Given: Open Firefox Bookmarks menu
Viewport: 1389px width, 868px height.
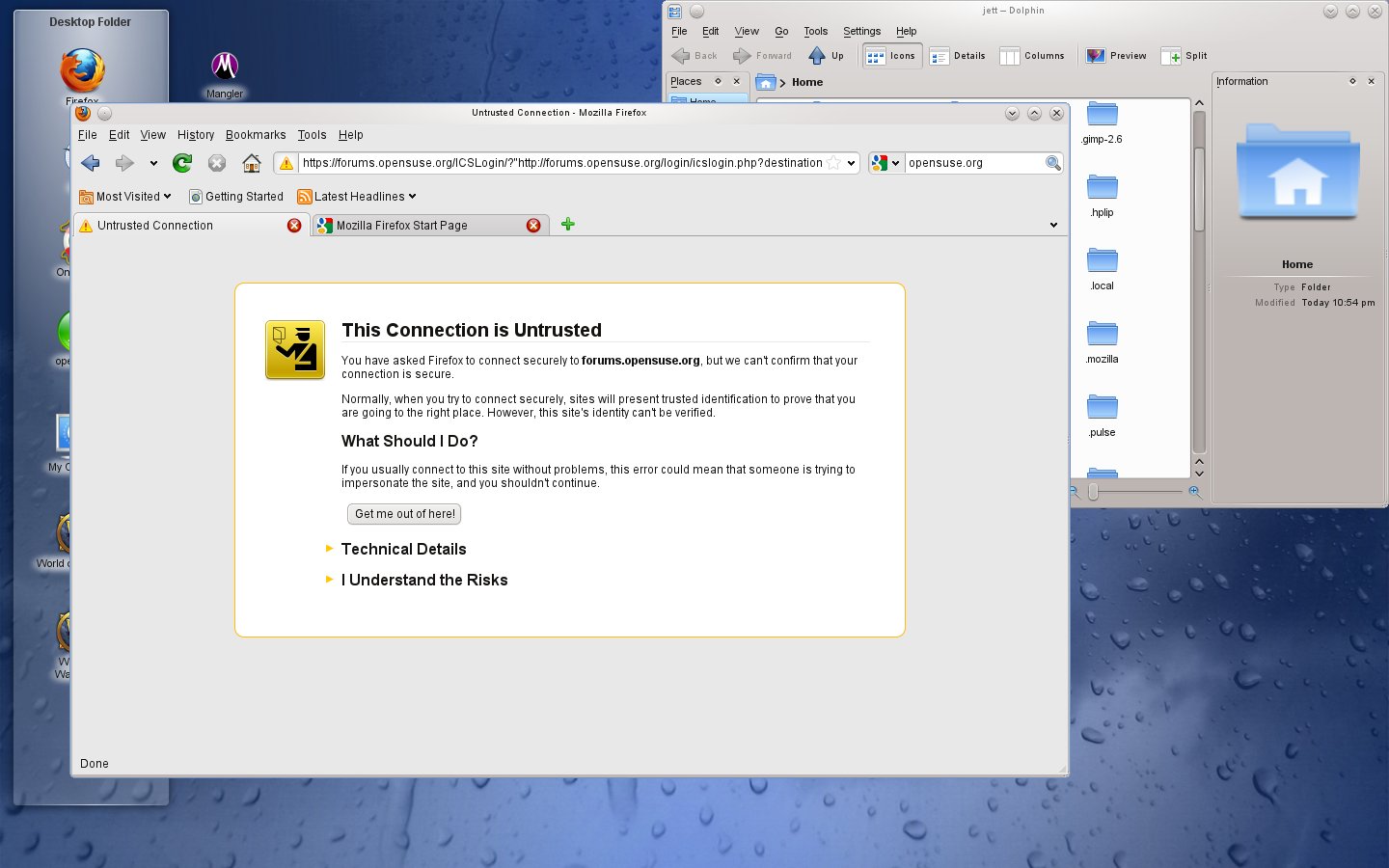Looking at the screenshot, I should (256, 135).
